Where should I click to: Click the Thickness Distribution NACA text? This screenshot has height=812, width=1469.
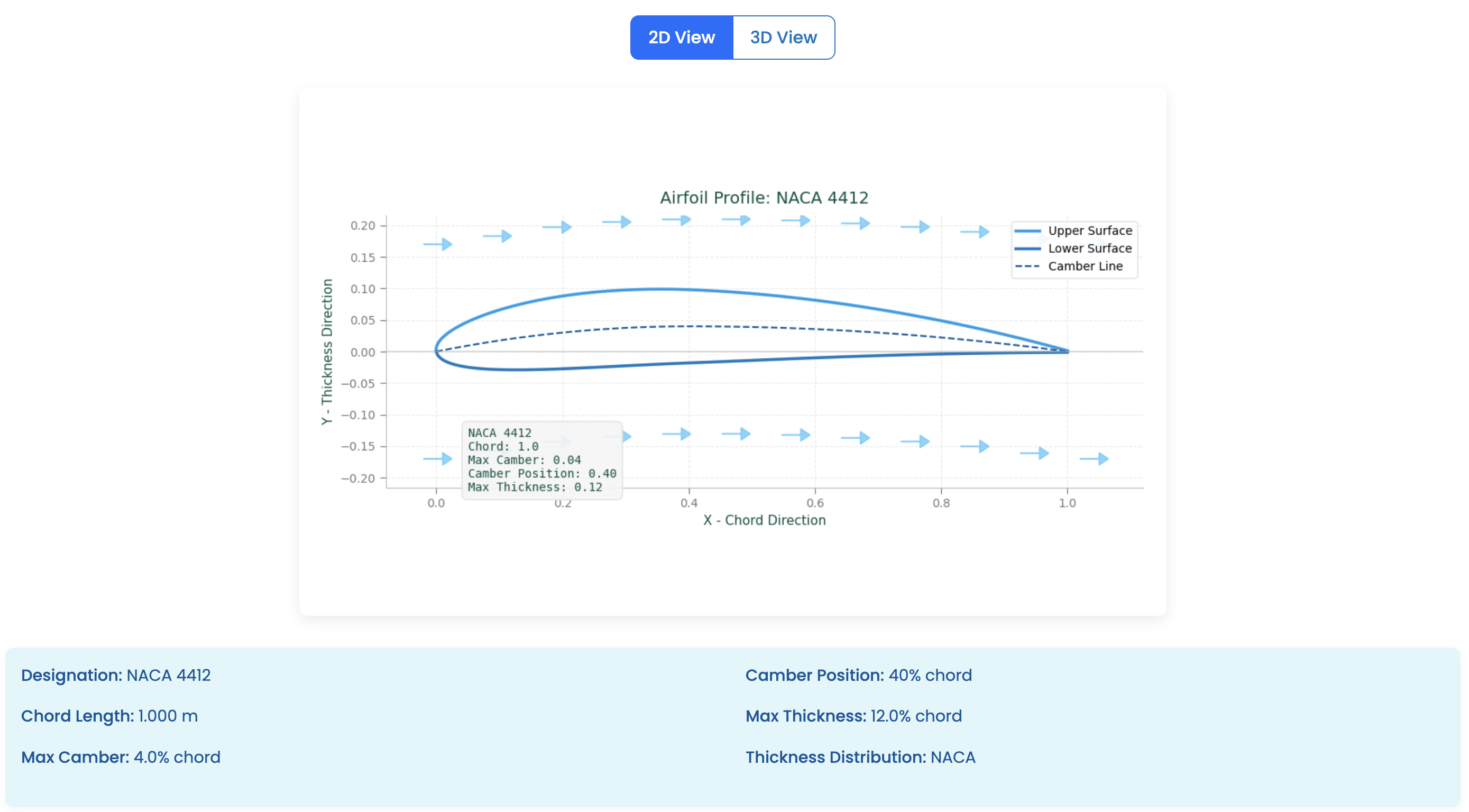(860, 757)
